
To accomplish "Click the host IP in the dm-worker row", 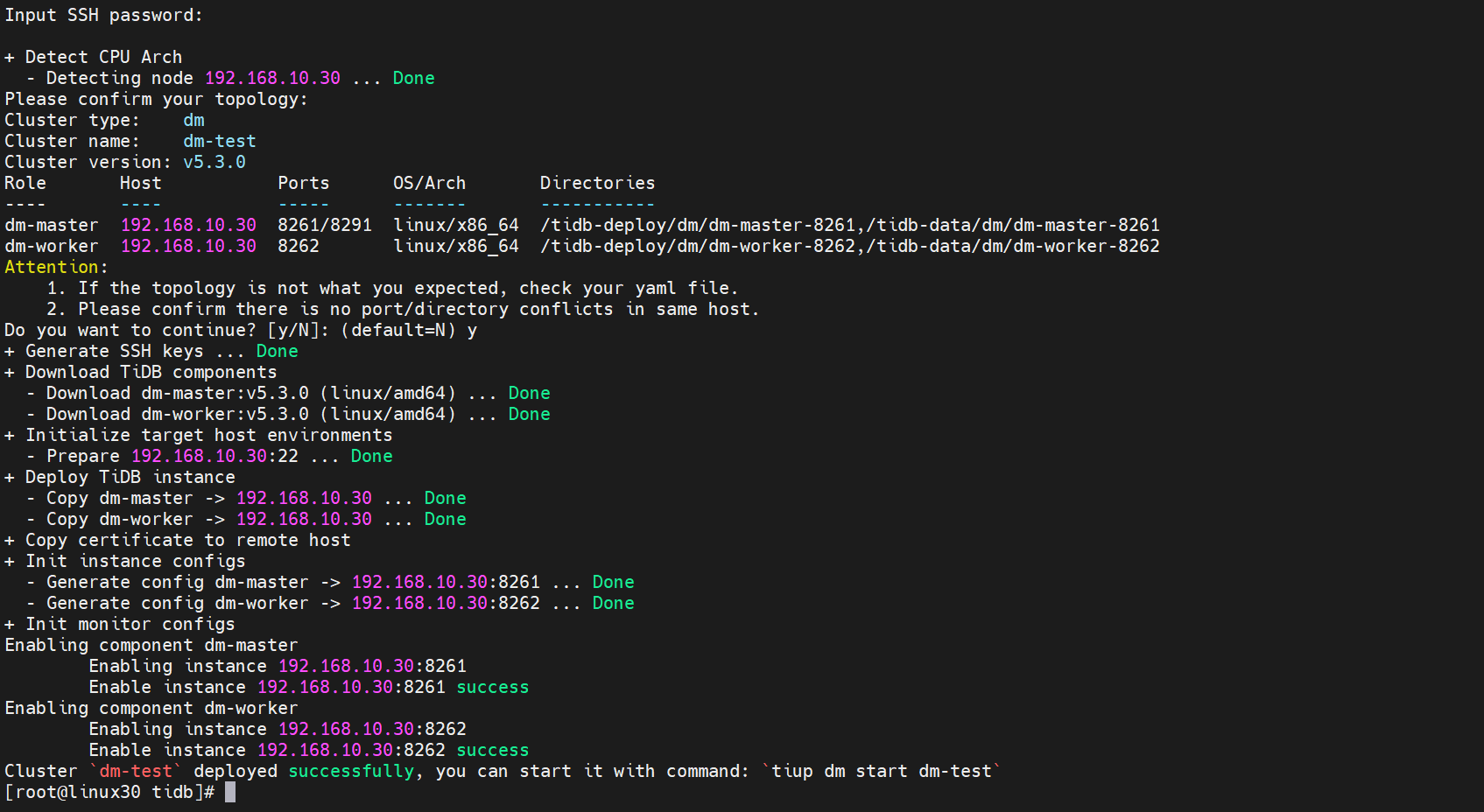I will click(x=188, y=246).
